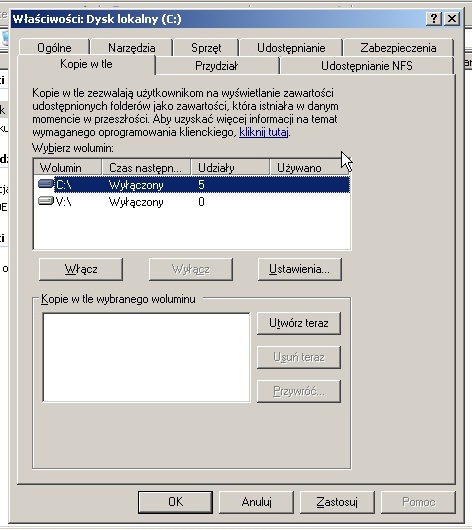The width and height of the screenshot is (472, 530).
Task: Open Ustawienia... settings button
Action: coord(300,269)
